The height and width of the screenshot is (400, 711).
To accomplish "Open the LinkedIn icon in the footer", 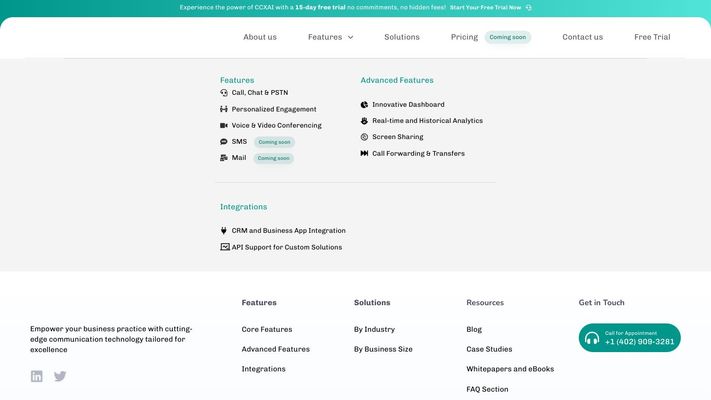I will pos(37,376).
